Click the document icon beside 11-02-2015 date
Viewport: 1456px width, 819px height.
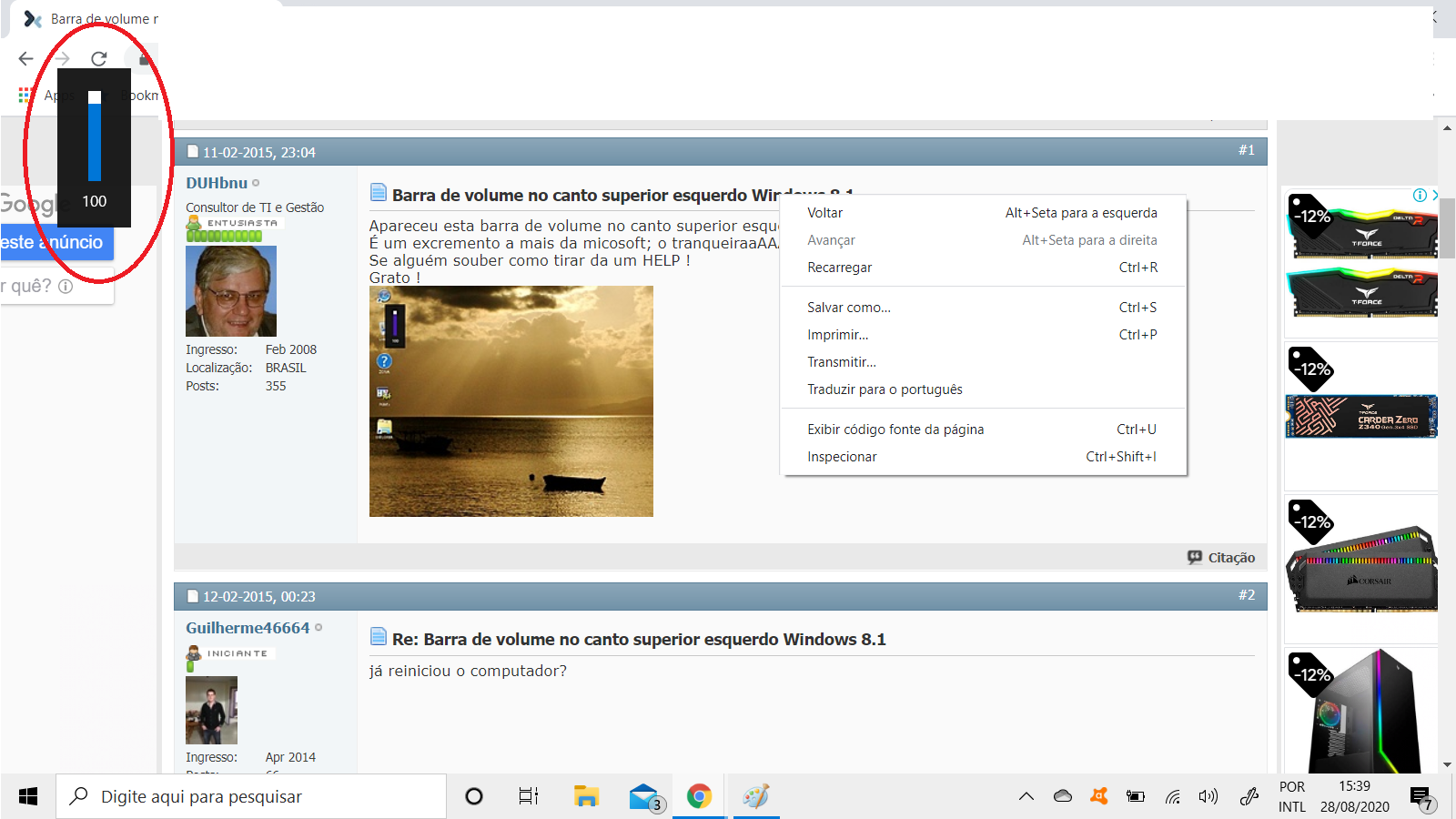[193, 152]
